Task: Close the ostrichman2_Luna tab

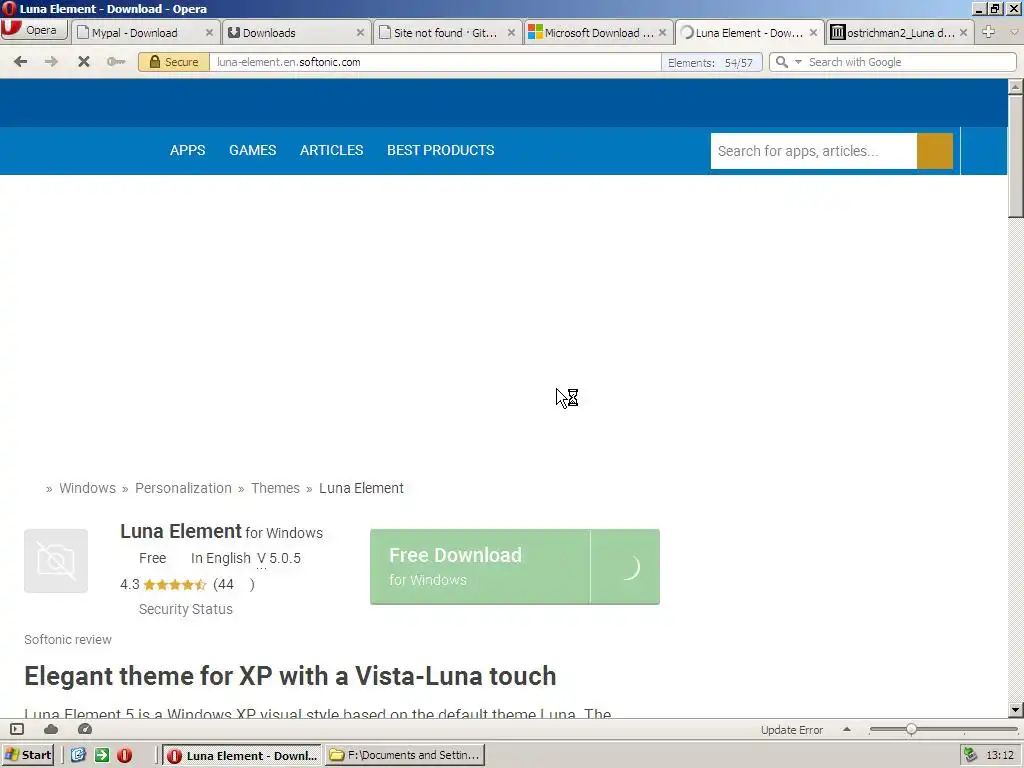Action: pyautogui.click(x=963, y=33)
